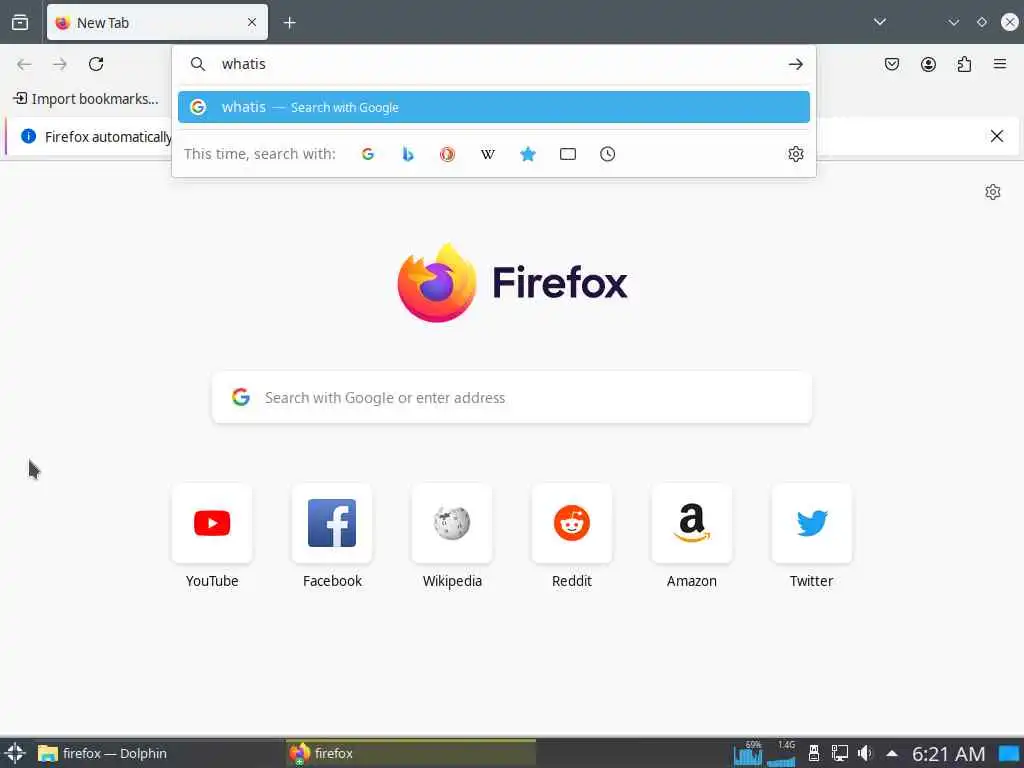
Task: Click inside the address bar showing whatis
Action: 496,64
